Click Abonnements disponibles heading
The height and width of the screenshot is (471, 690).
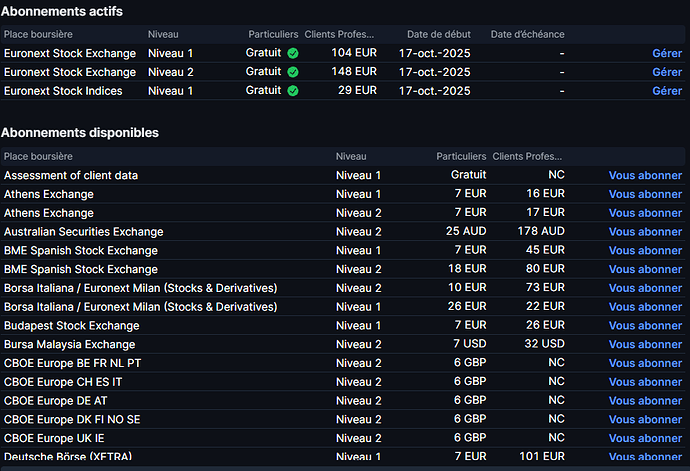coord(80,132)
